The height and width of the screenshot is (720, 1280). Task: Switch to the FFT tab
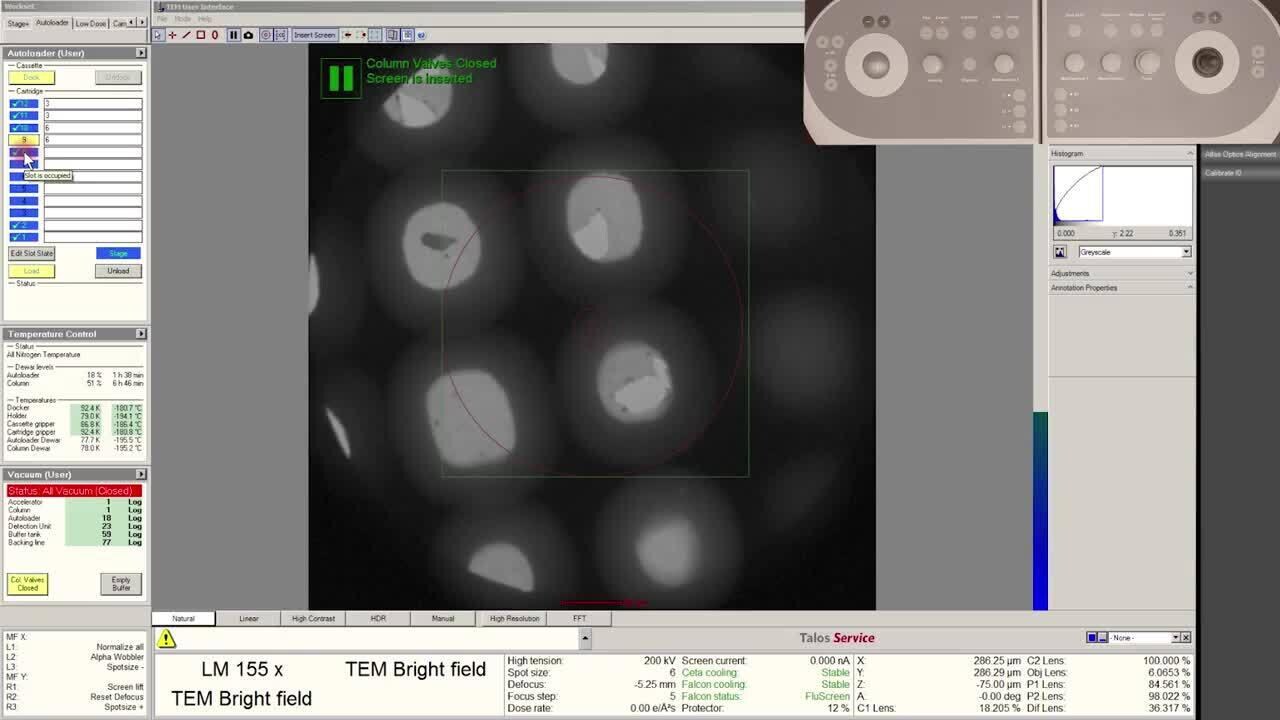point(579,618)
